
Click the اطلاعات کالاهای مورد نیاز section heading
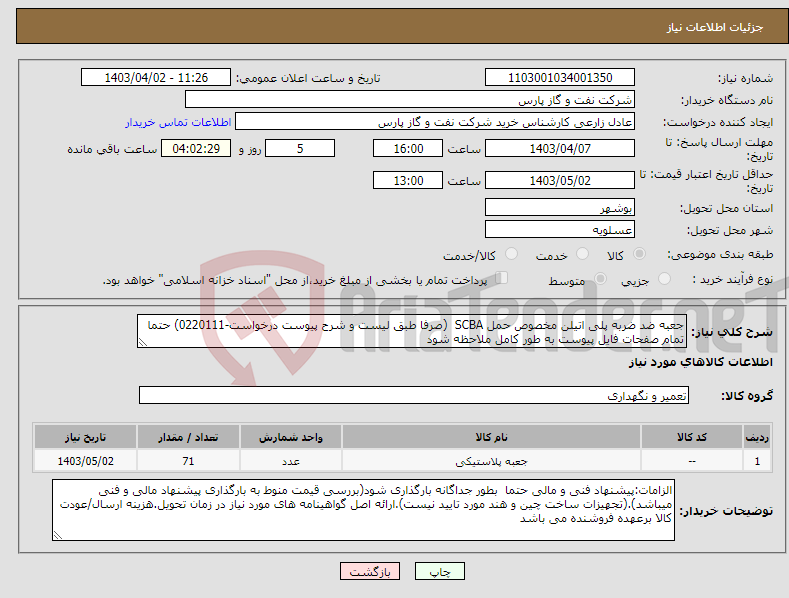click(700, 362)
